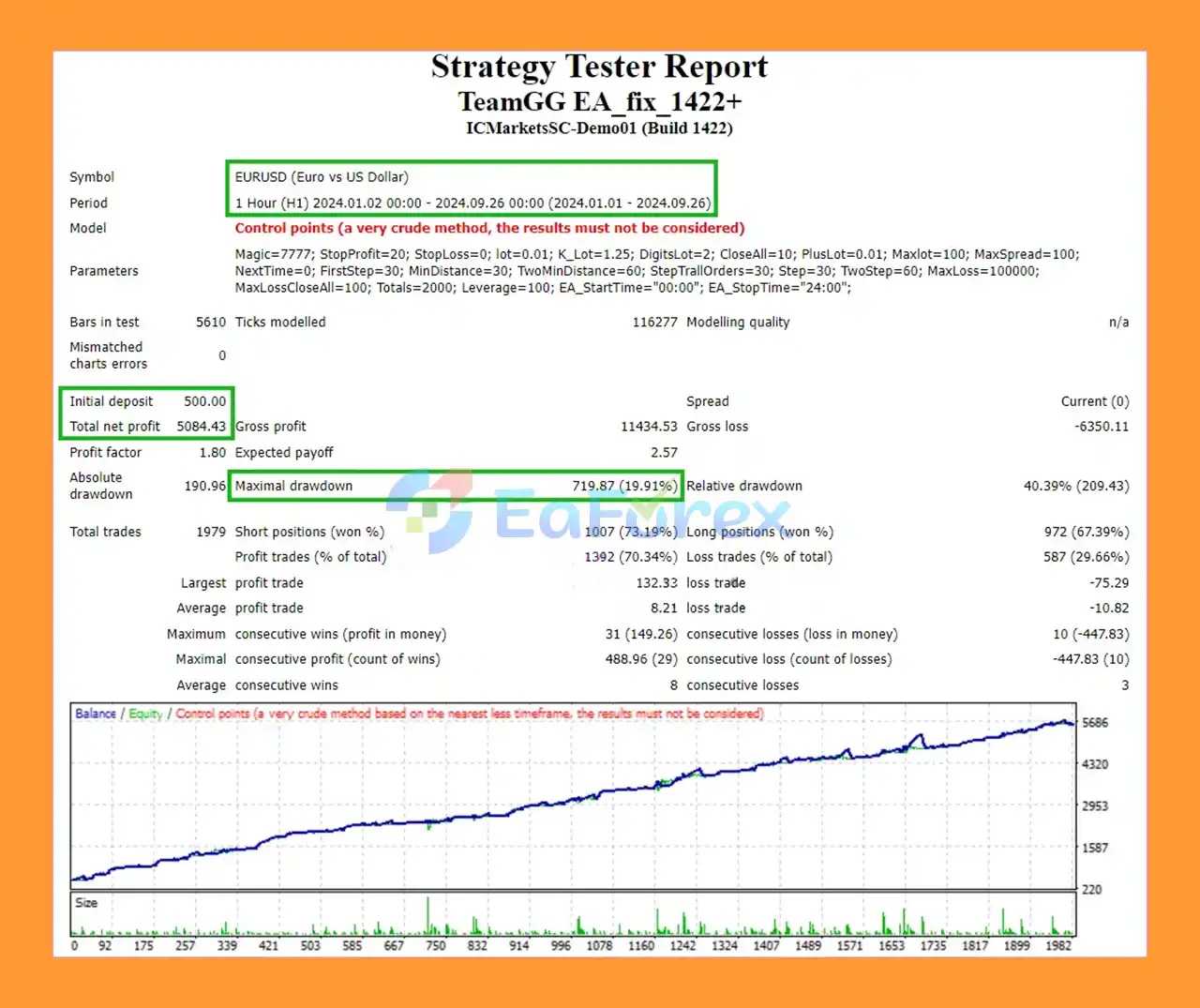
Task: Click the ICMarketsSC-Demo01 build line
Action: coord(599,128)
